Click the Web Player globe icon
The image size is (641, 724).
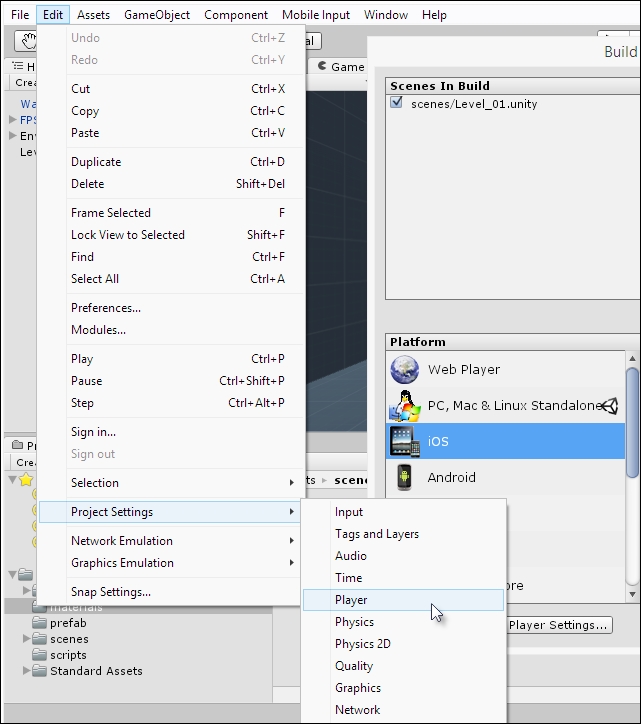point(405,369)
